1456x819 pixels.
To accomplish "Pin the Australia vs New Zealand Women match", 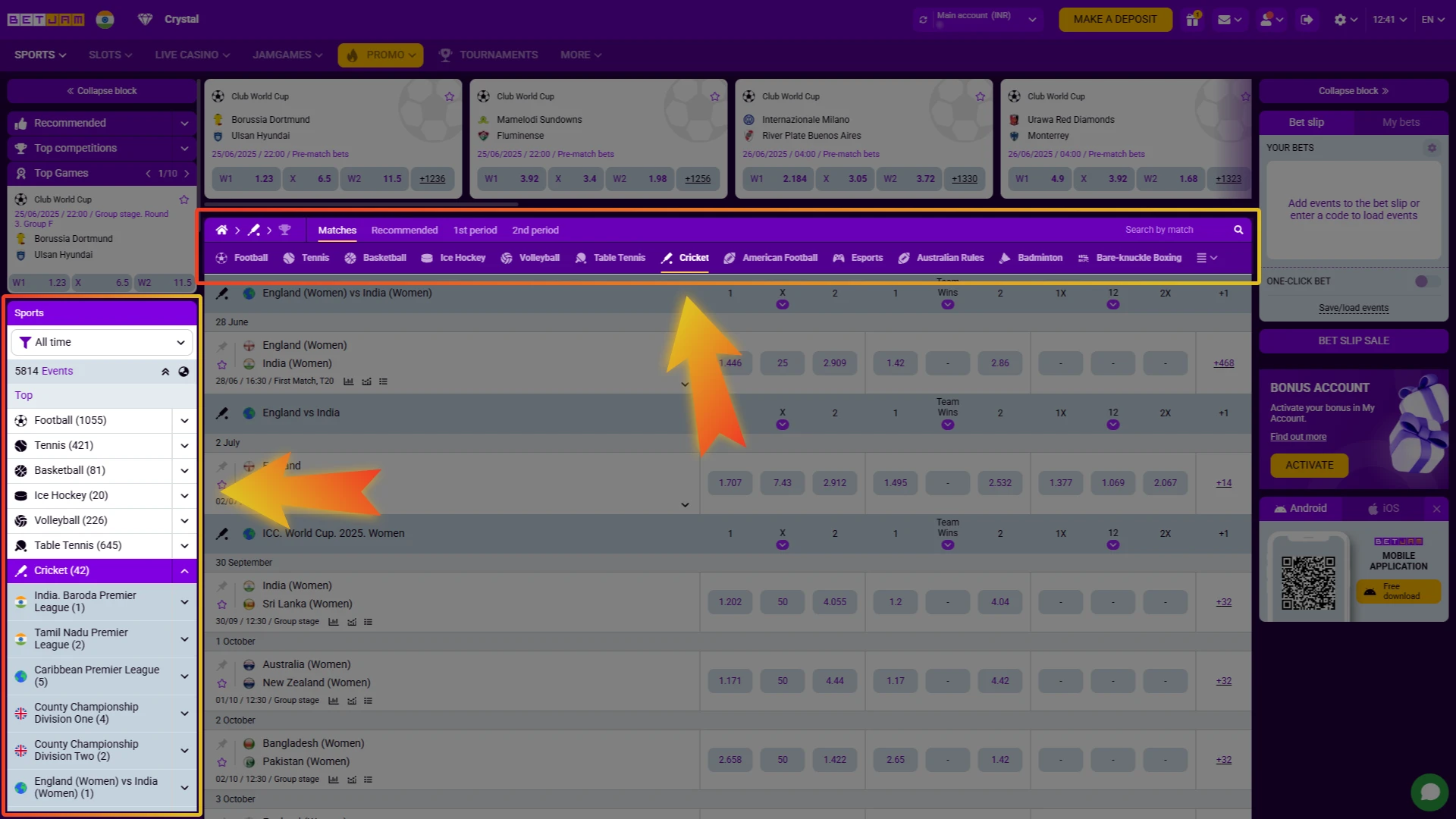I will (222, 665).
